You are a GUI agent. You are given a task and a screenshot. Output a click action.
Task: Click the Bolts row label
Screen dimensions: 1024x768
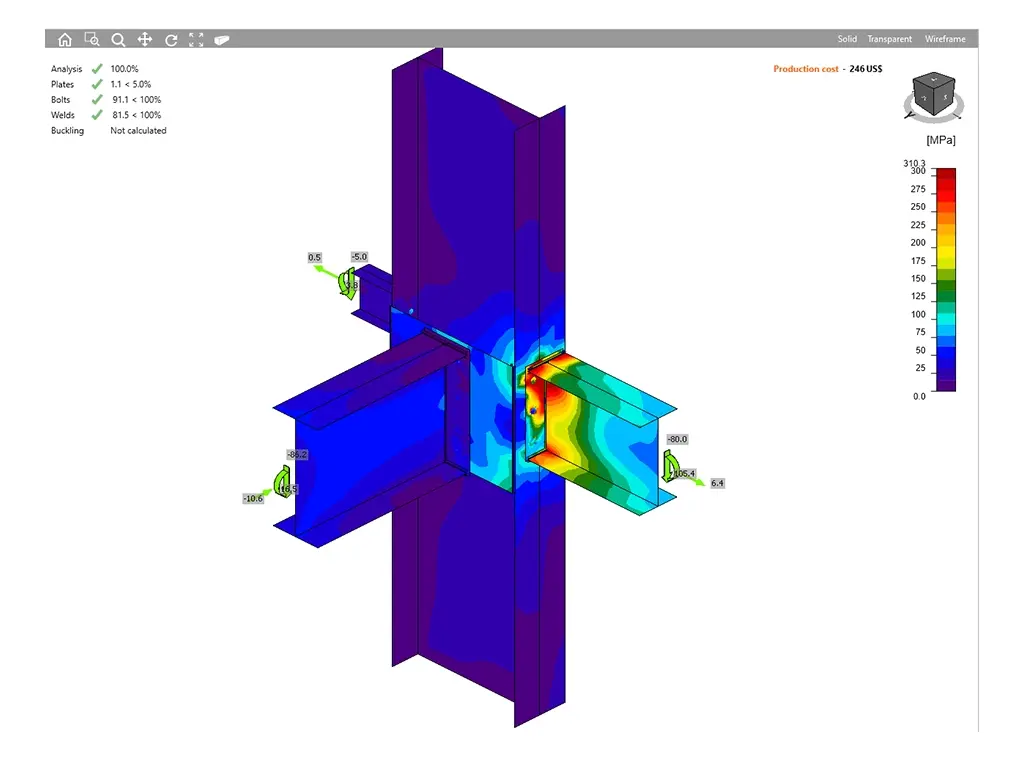coord(61,99)
